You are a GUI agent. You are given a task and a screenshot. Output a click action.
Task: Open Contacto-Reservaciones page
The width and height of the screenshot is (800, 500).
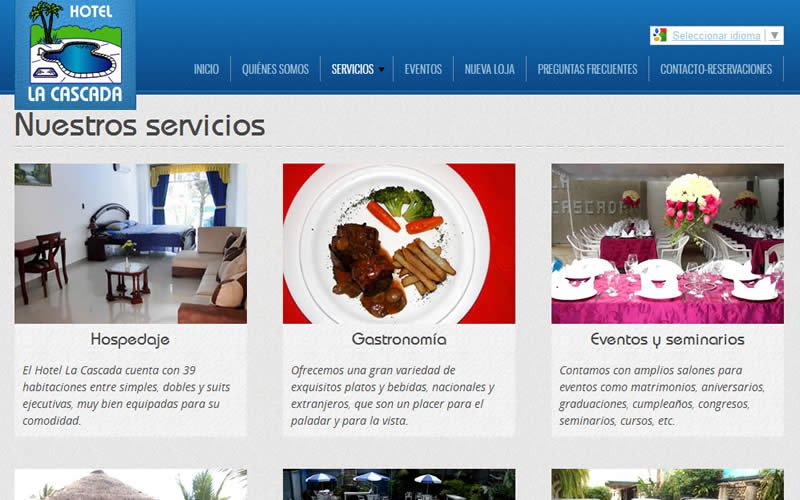point(716,69)
